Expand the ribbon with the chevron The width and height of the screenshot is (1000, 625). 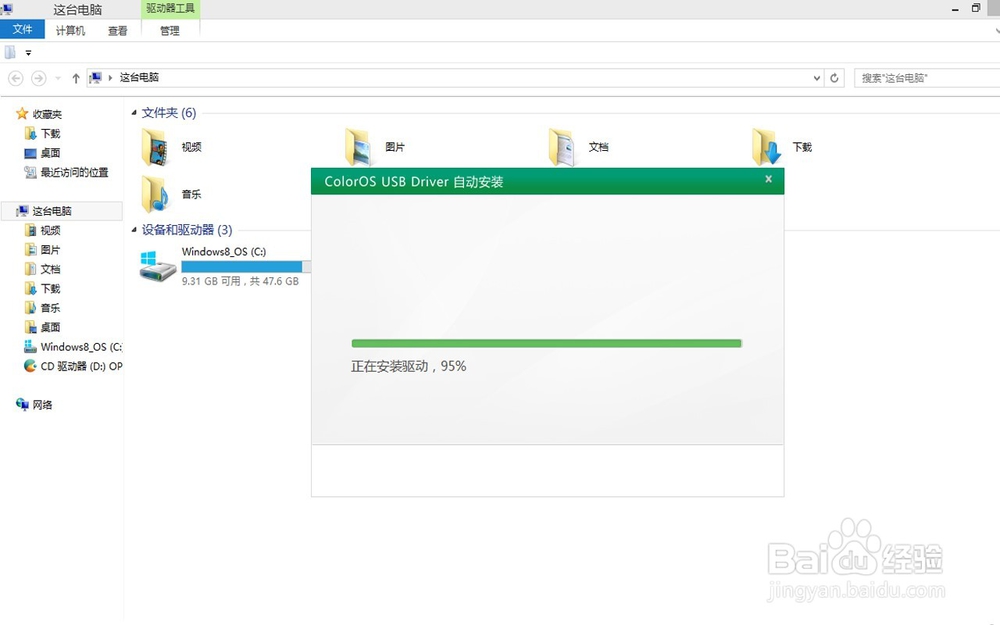point(996,30)
